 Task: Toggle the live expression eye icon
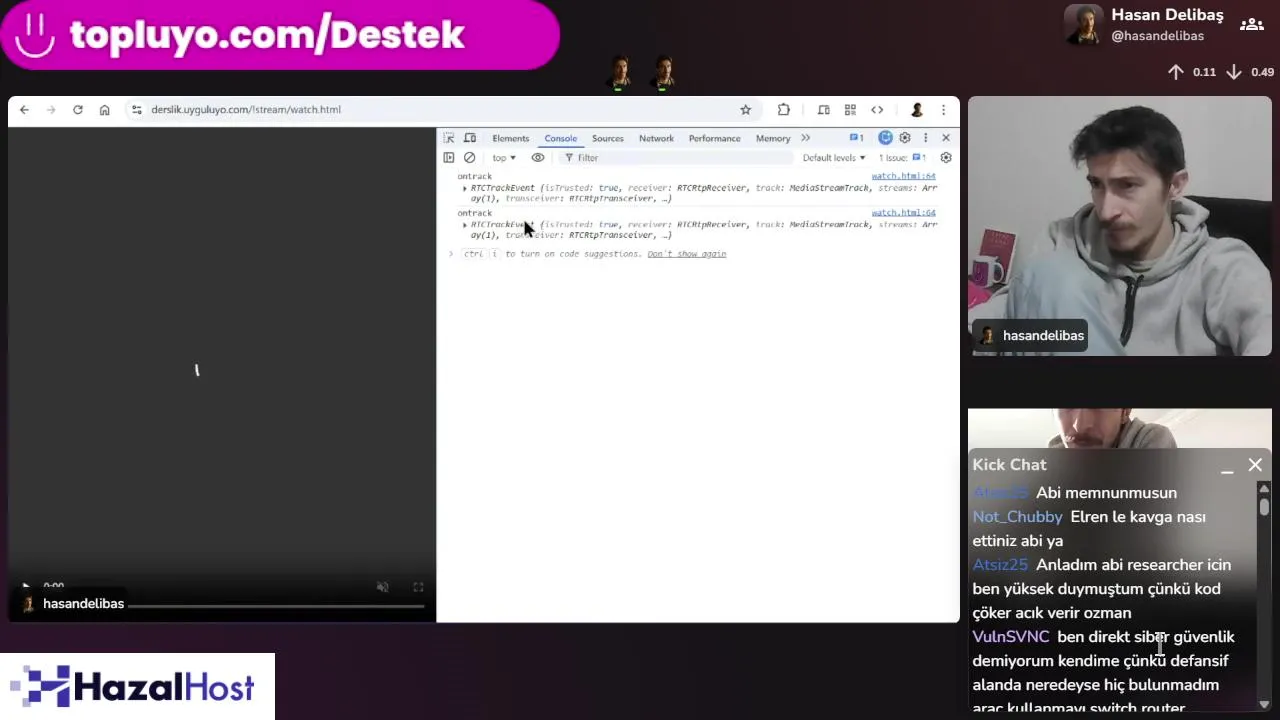(x=538, y=158)
